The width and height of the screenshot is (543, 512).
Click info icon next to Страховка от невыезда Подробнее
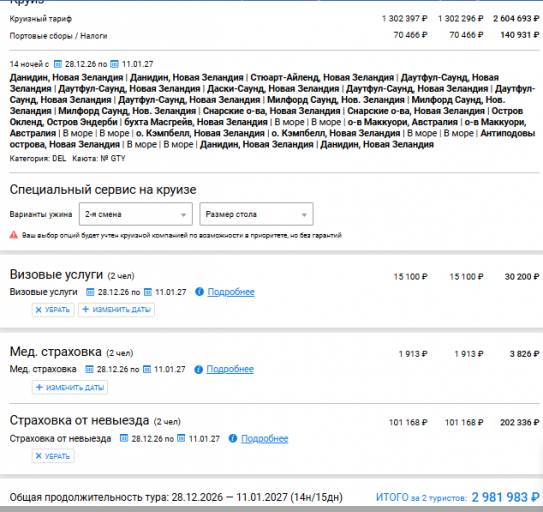(x=233, y=439)
